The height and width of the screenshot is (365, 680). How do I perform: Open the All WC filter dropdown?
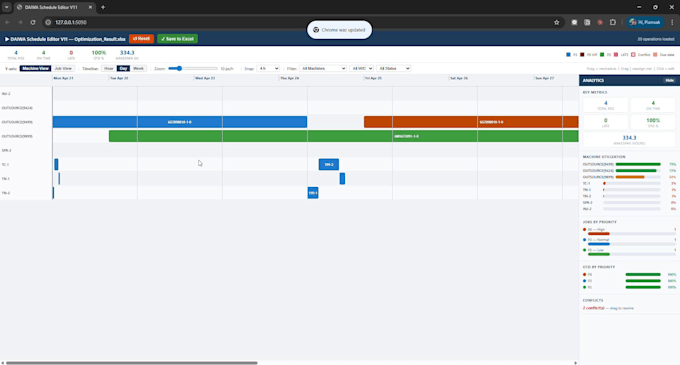tap(362, 68)
